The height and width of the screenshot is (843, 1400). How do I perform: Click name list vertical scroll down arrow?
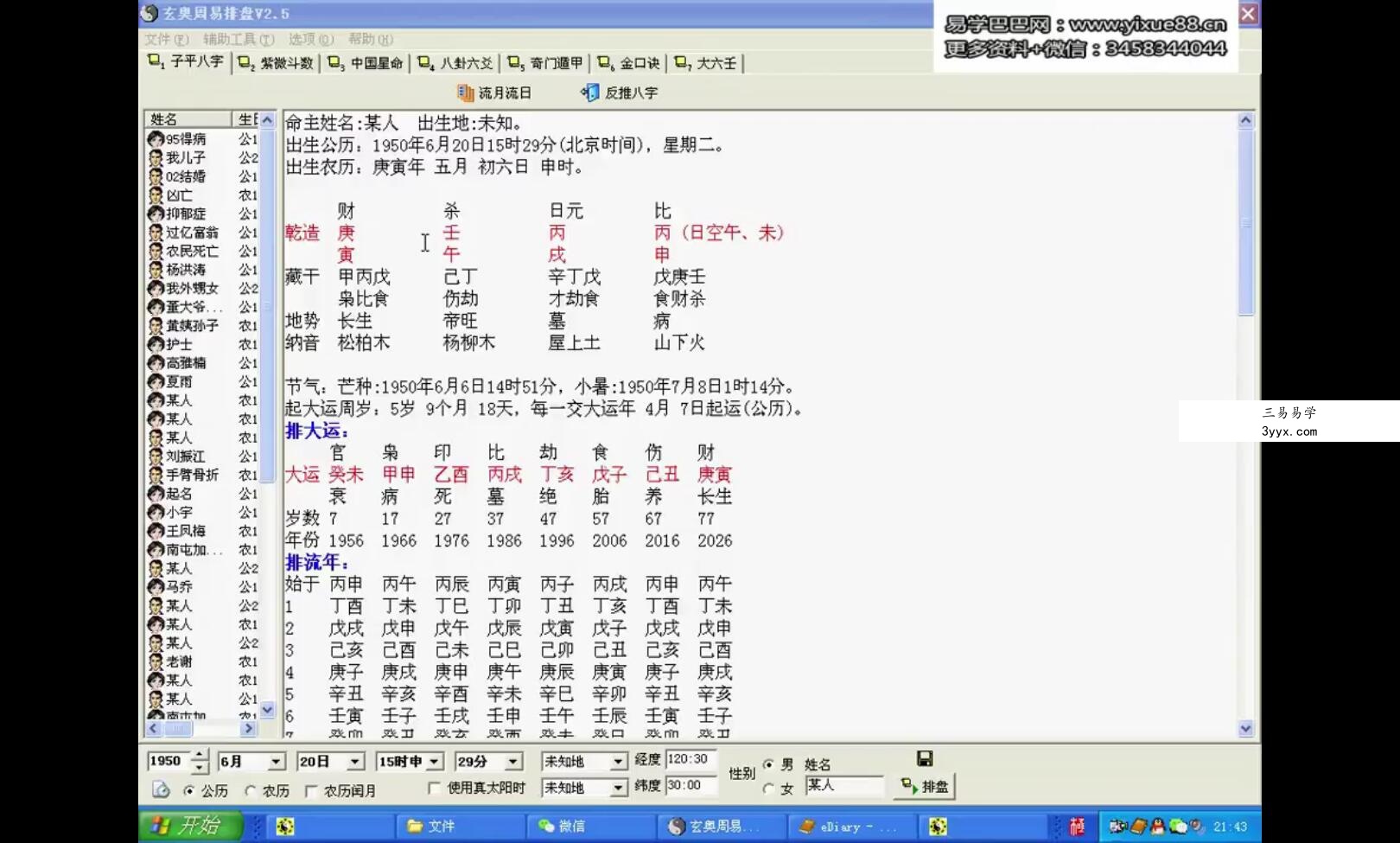pyautogui.click(x=267, y=710)
